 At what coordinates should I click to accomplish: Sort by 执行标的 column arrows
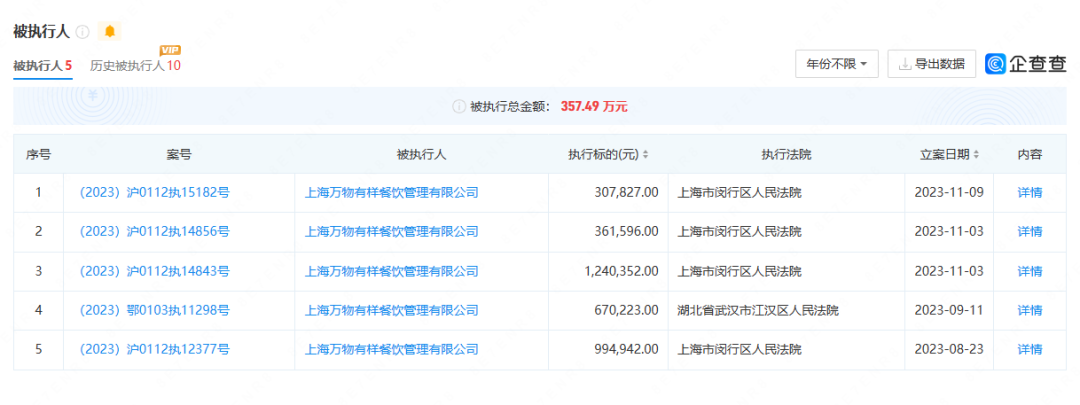click(x=646, y=155)
